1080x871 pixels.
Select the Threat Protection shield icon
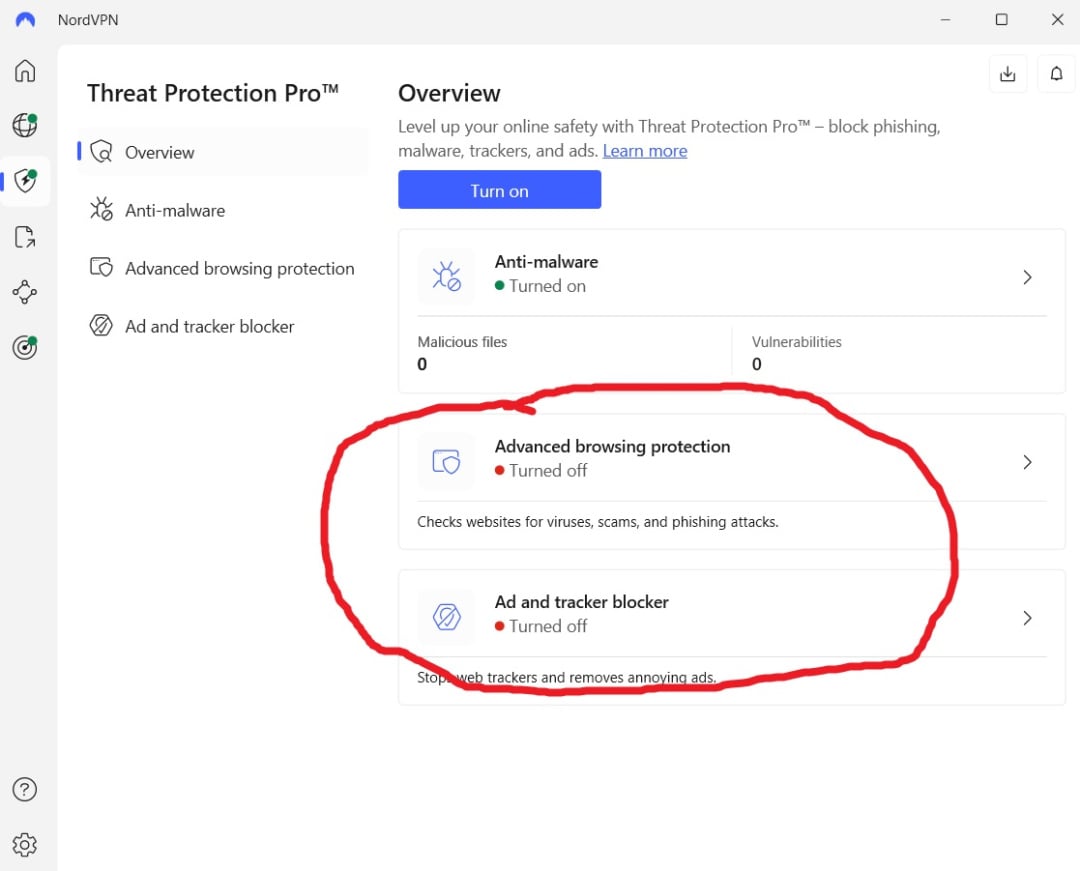coord(25,180)
